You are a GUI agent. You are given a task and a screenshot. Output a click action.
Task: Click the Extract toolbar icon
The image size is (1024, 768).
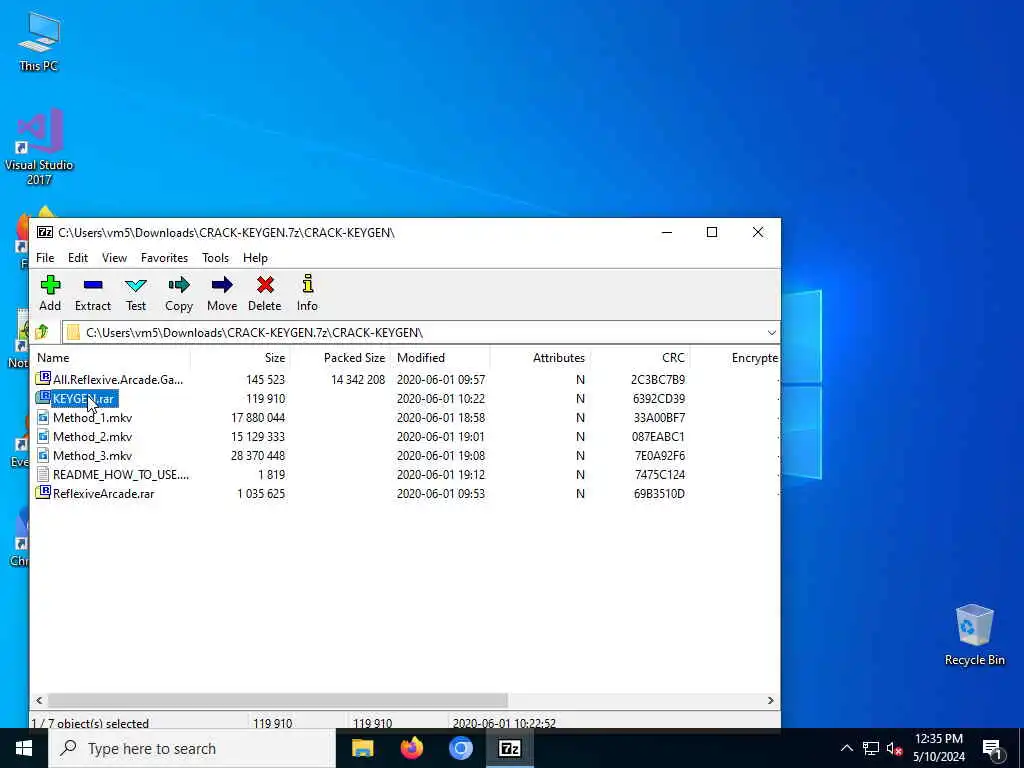pos(93,293)
